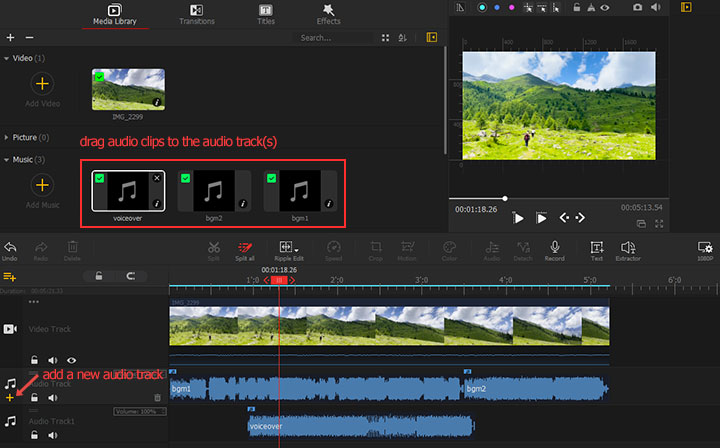Toggle Video Track visibility eye icon

pyautogui.click(x=71, y=360)
